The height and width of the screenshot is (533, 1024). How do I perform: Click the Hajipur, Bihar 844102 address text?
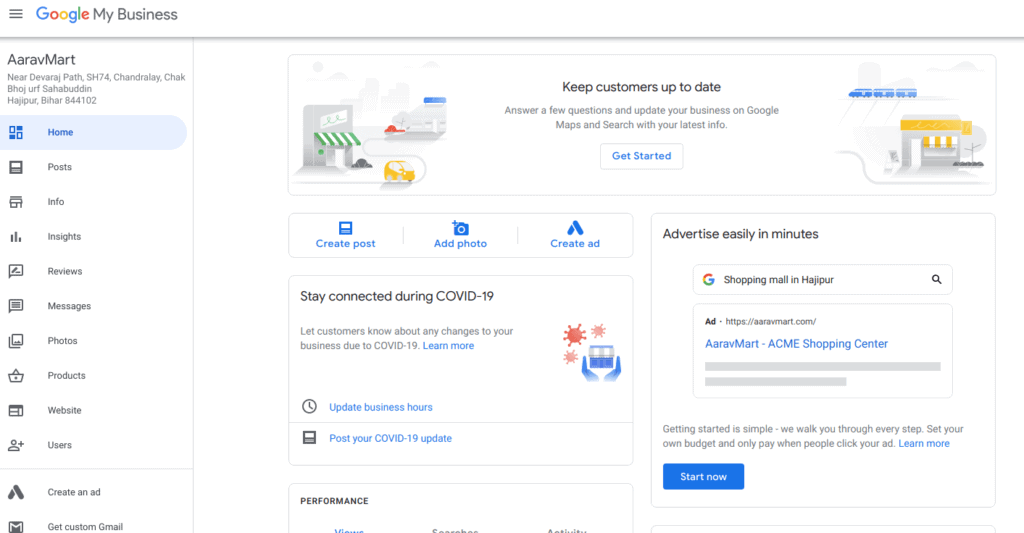click(x=52, y=101)
